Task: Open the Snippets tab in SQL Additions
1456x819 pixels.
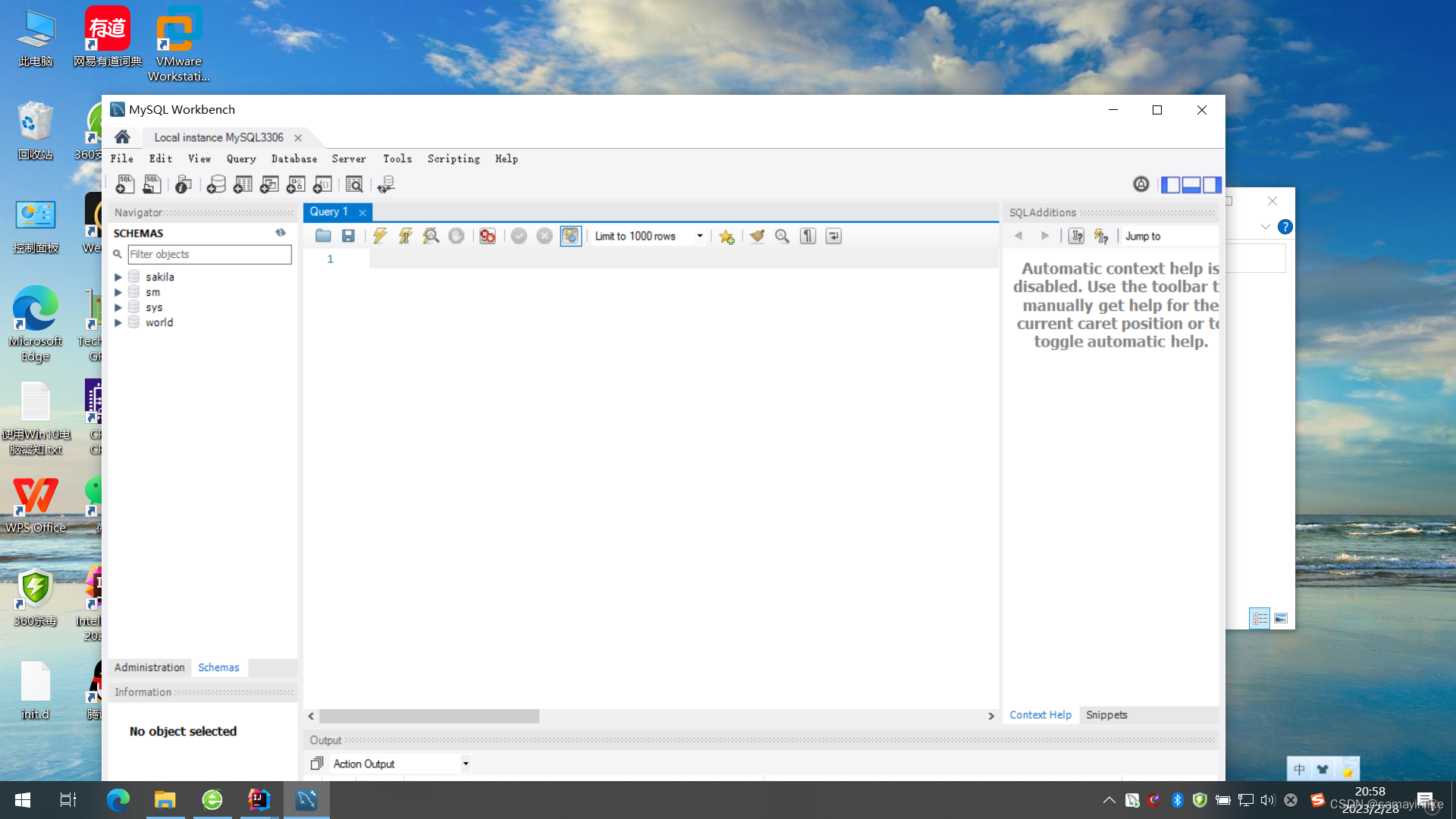Action: pyautogui.click(x=1106, y=714)
